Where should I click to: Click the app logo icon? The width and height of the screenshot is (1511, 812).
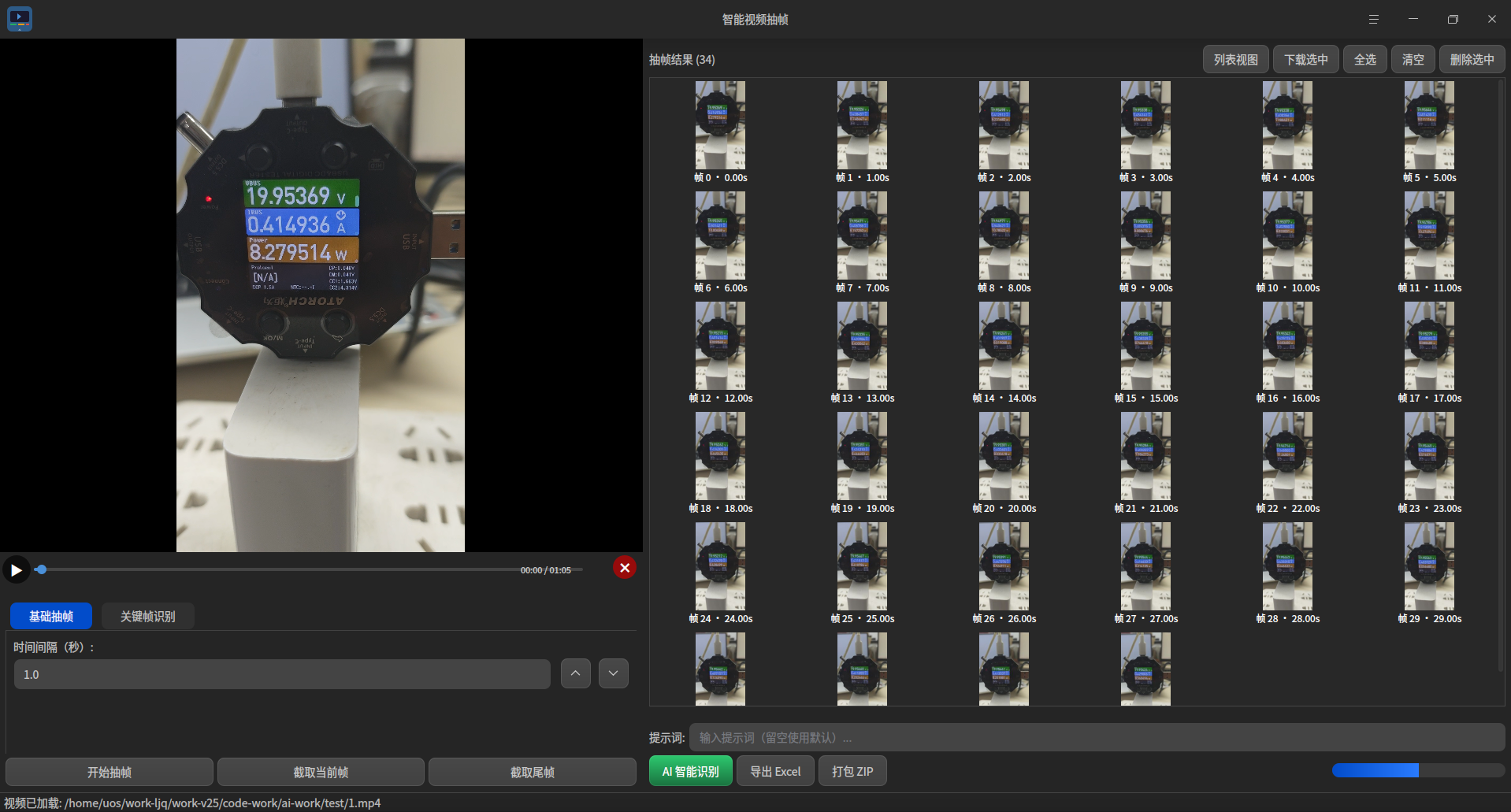pos(20,19)
